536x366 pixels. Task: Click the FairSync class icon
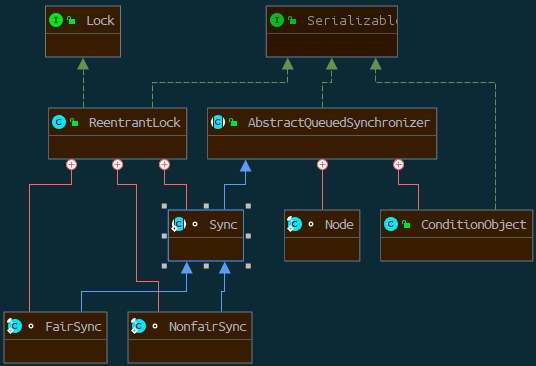coord(14,326)
